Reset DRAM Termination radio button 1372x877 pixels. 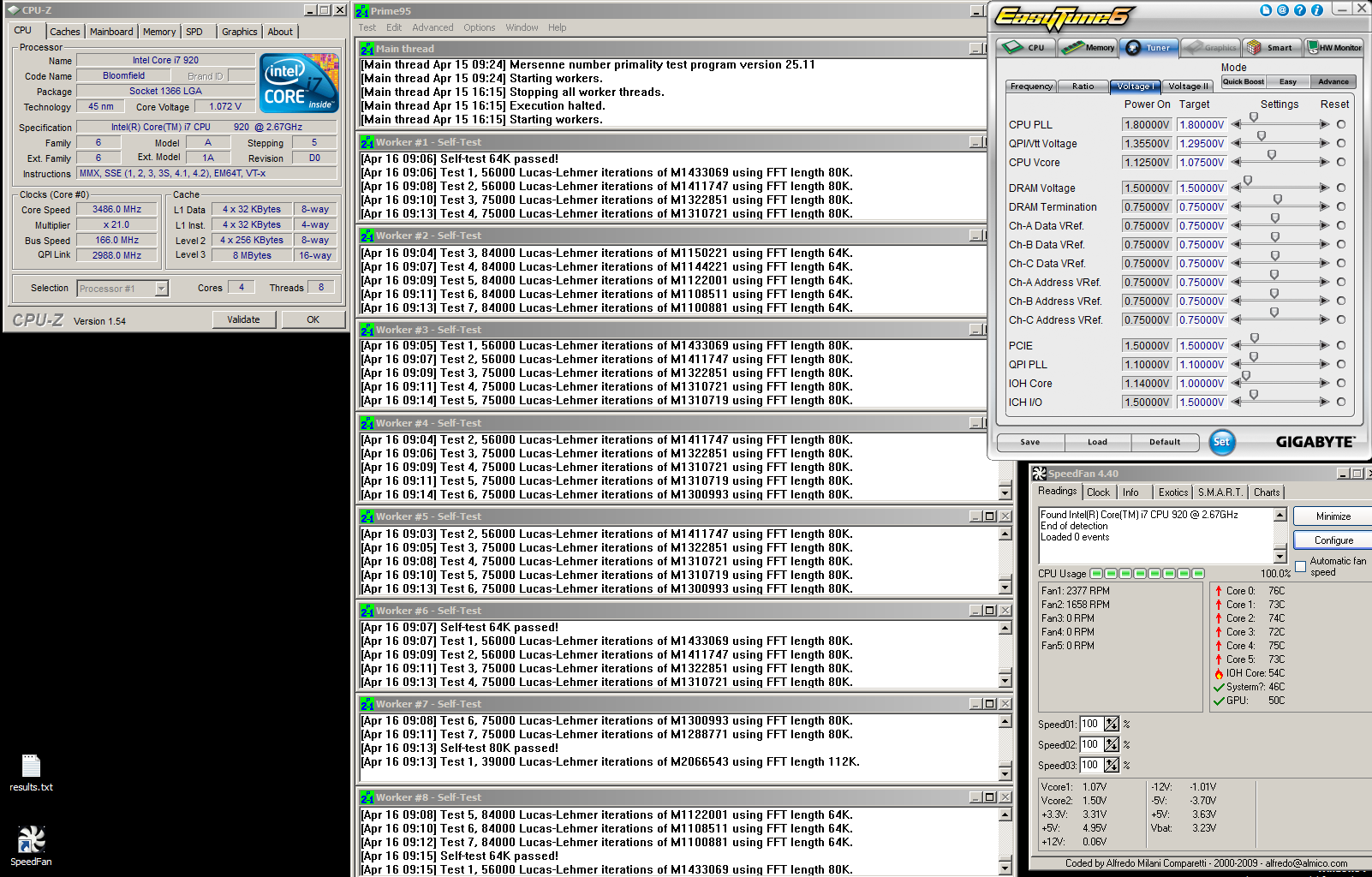coord(1341,206)
